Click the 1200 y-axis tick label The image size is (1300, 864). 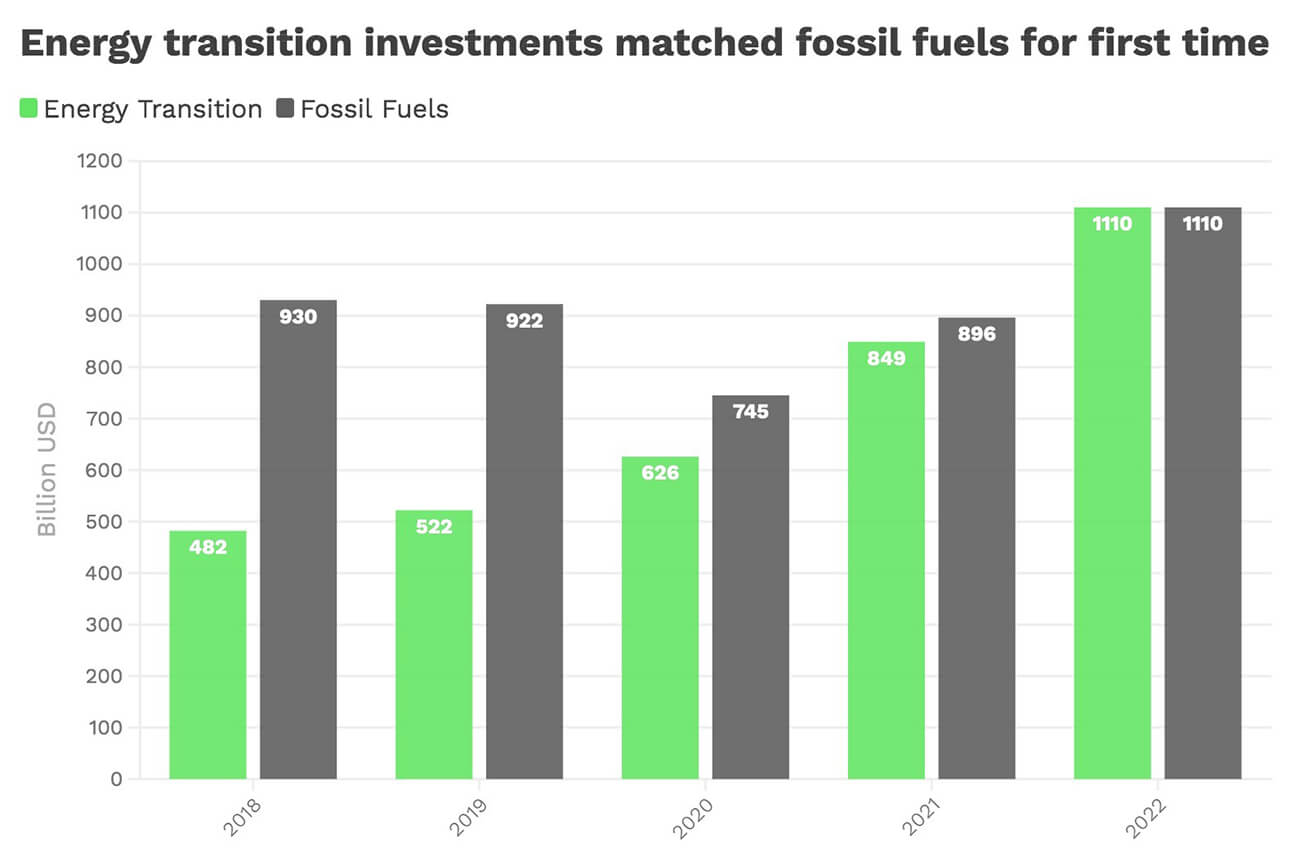(x=98, y=161)
